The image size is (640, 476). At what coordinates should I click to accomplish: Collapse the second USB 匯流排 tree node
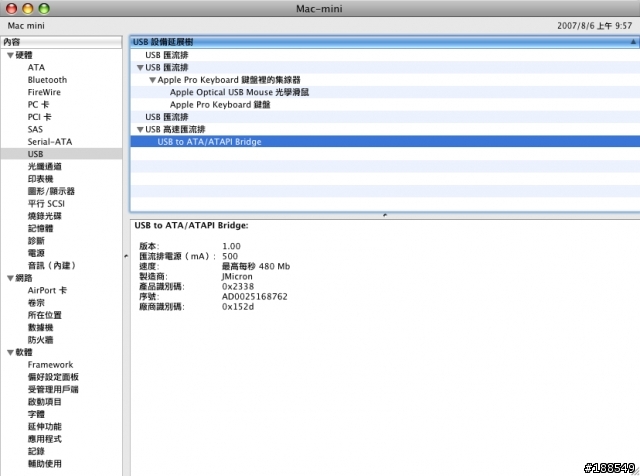(140, 68)
